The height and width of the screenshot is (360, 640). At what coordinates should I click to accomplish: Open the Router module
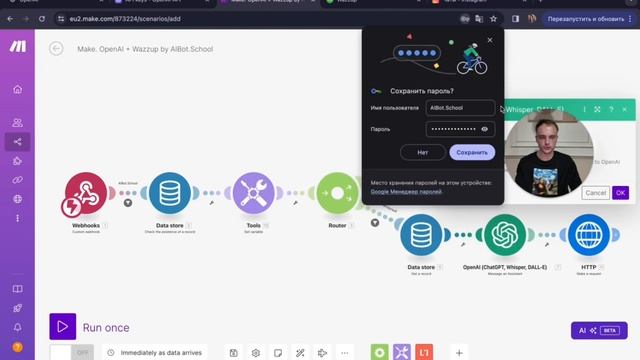(337, 193)
